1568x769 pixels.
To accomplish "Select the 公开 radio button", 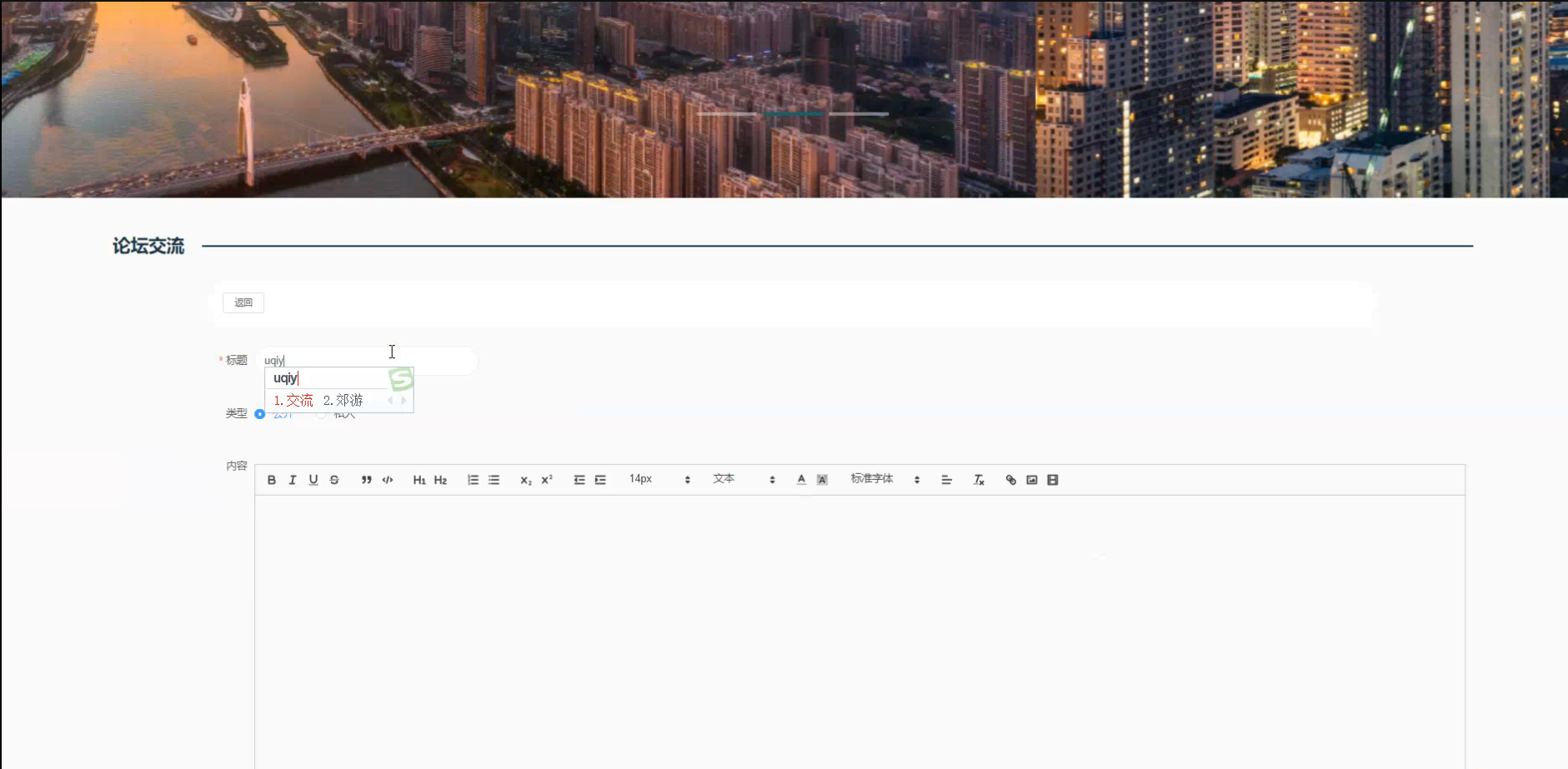I will tap(260, 413).
